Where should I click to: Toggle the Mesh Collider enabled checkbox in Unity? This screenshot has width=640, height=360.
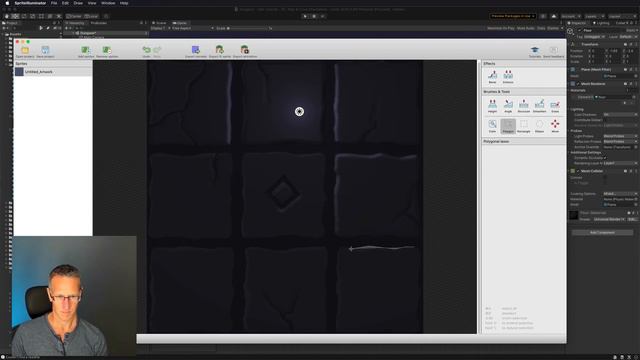pos(578,171)
